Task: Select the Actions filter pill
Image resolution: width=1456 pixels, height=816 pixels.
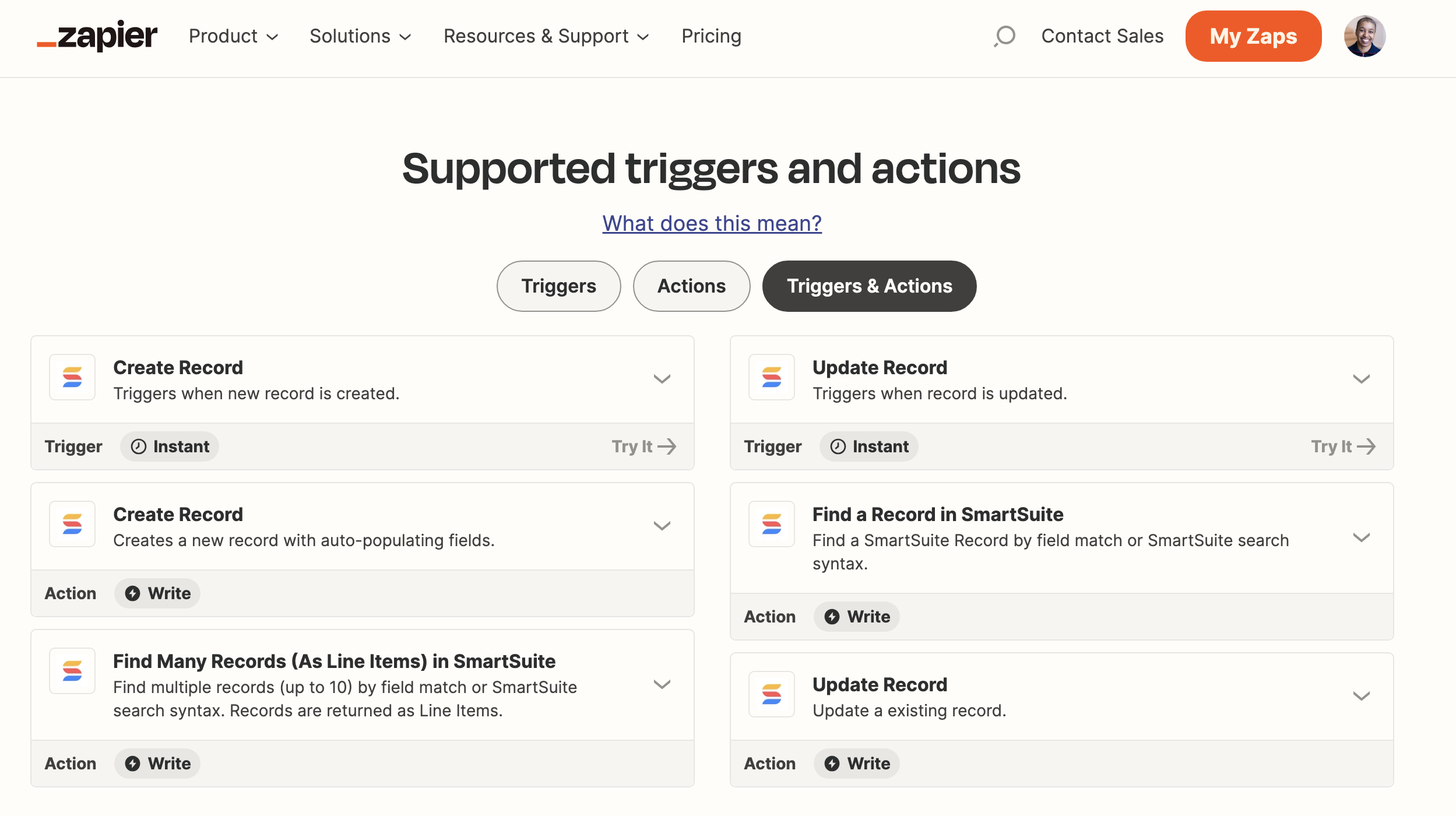Action: tap(691, 286)
